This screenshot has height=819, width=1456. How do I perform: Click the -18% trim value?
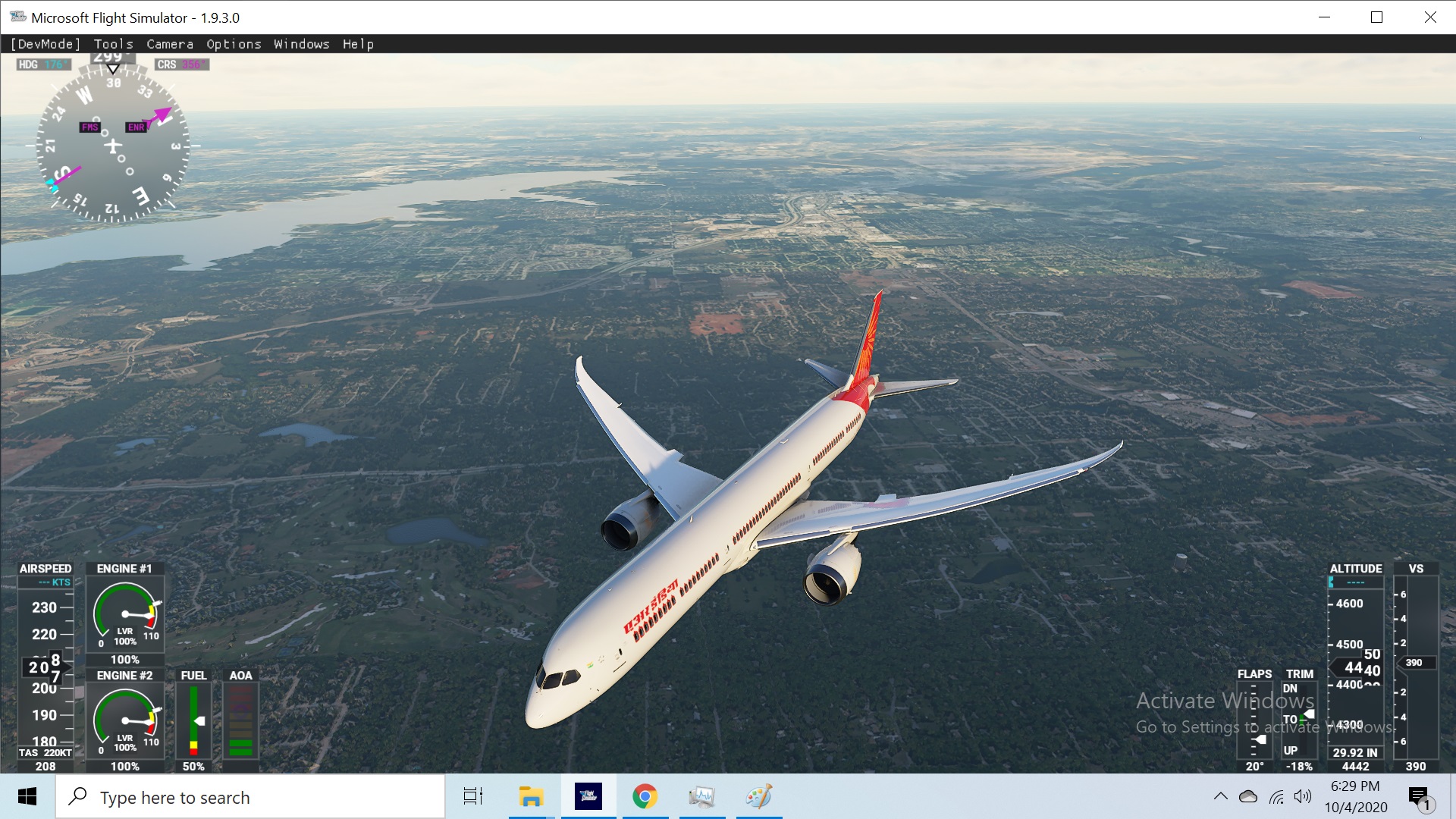click(1299, 767)
